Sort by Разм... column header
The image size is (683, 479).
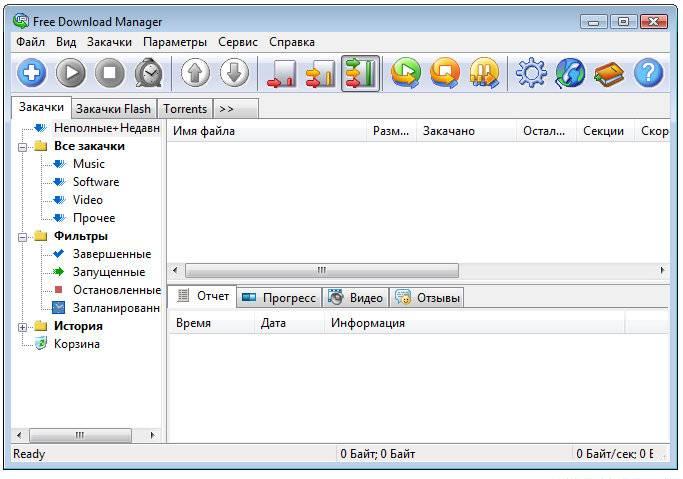[391, 131]
